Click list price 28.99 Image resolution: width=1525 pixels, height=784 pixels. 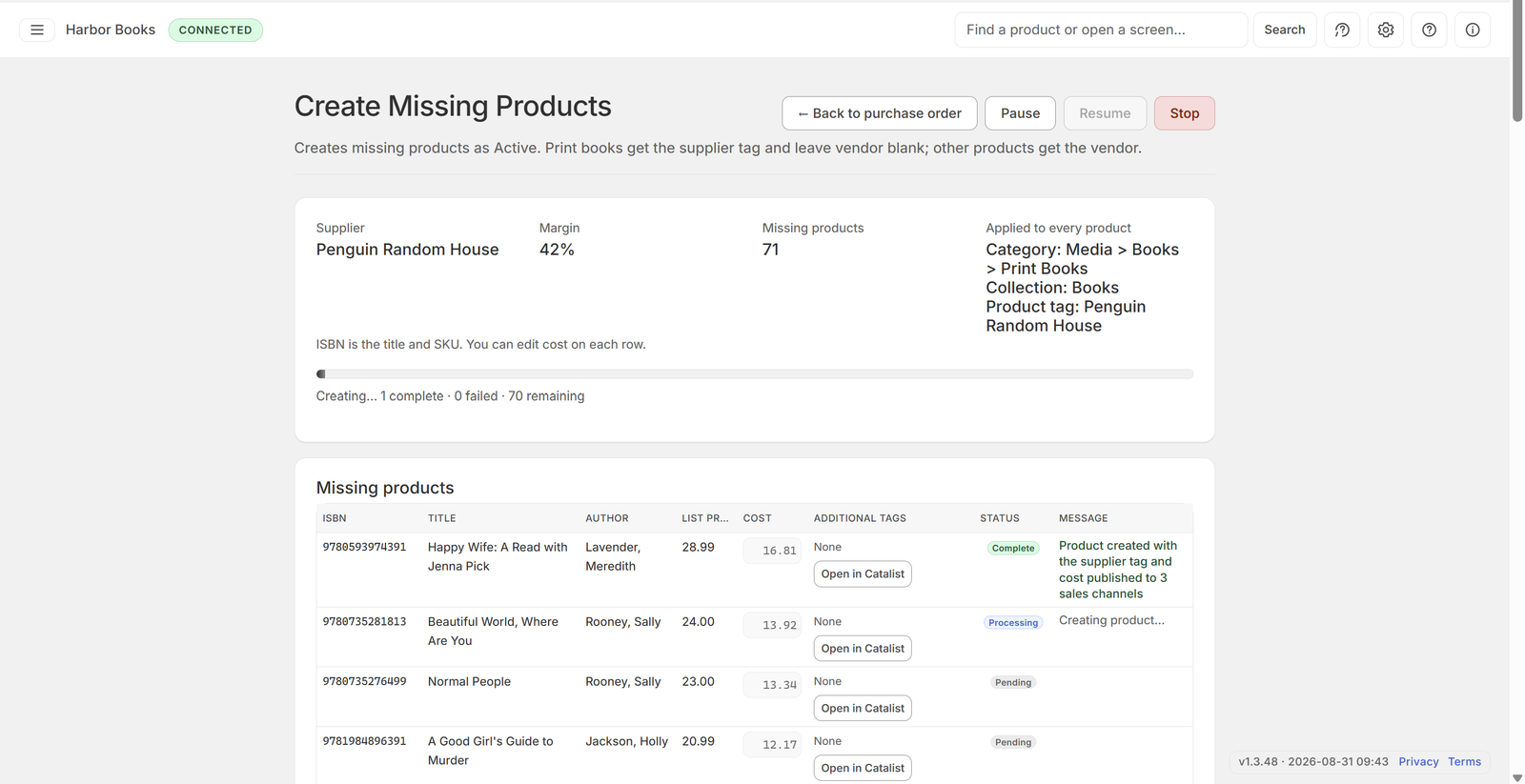pos(698,547)
